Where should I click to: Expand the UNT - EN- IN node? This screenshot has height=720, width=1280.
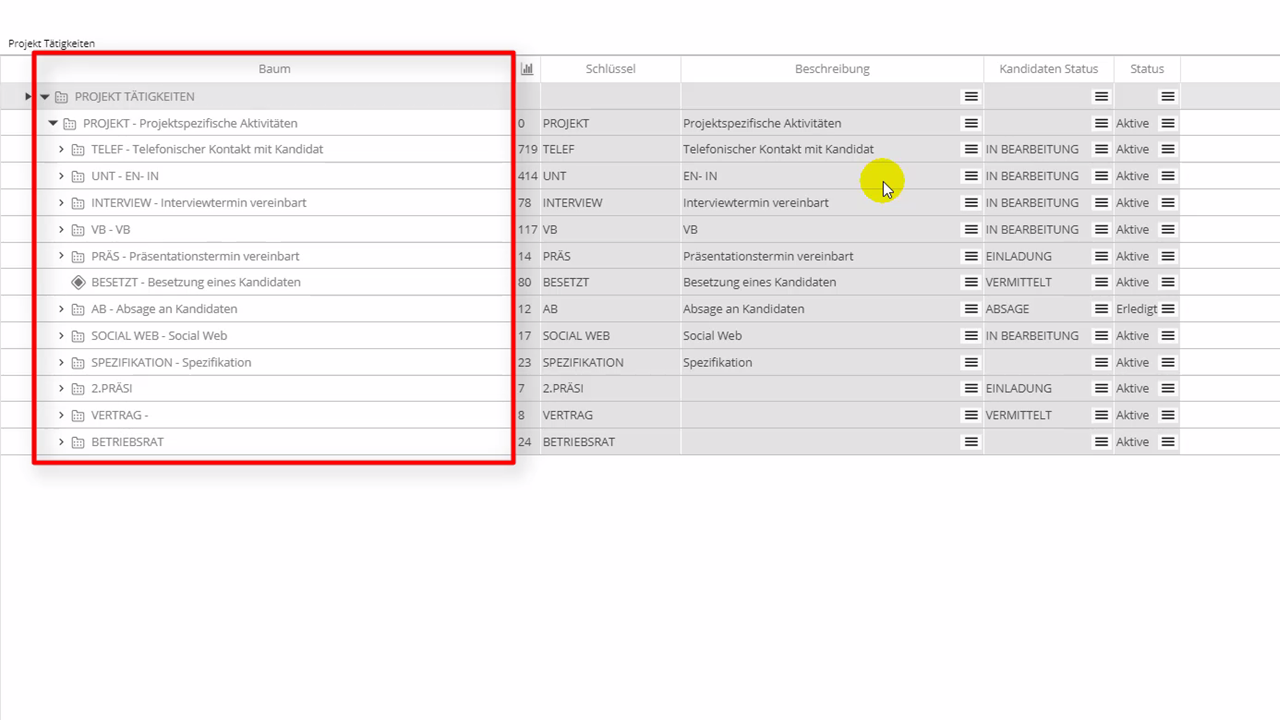click(61, 176)
